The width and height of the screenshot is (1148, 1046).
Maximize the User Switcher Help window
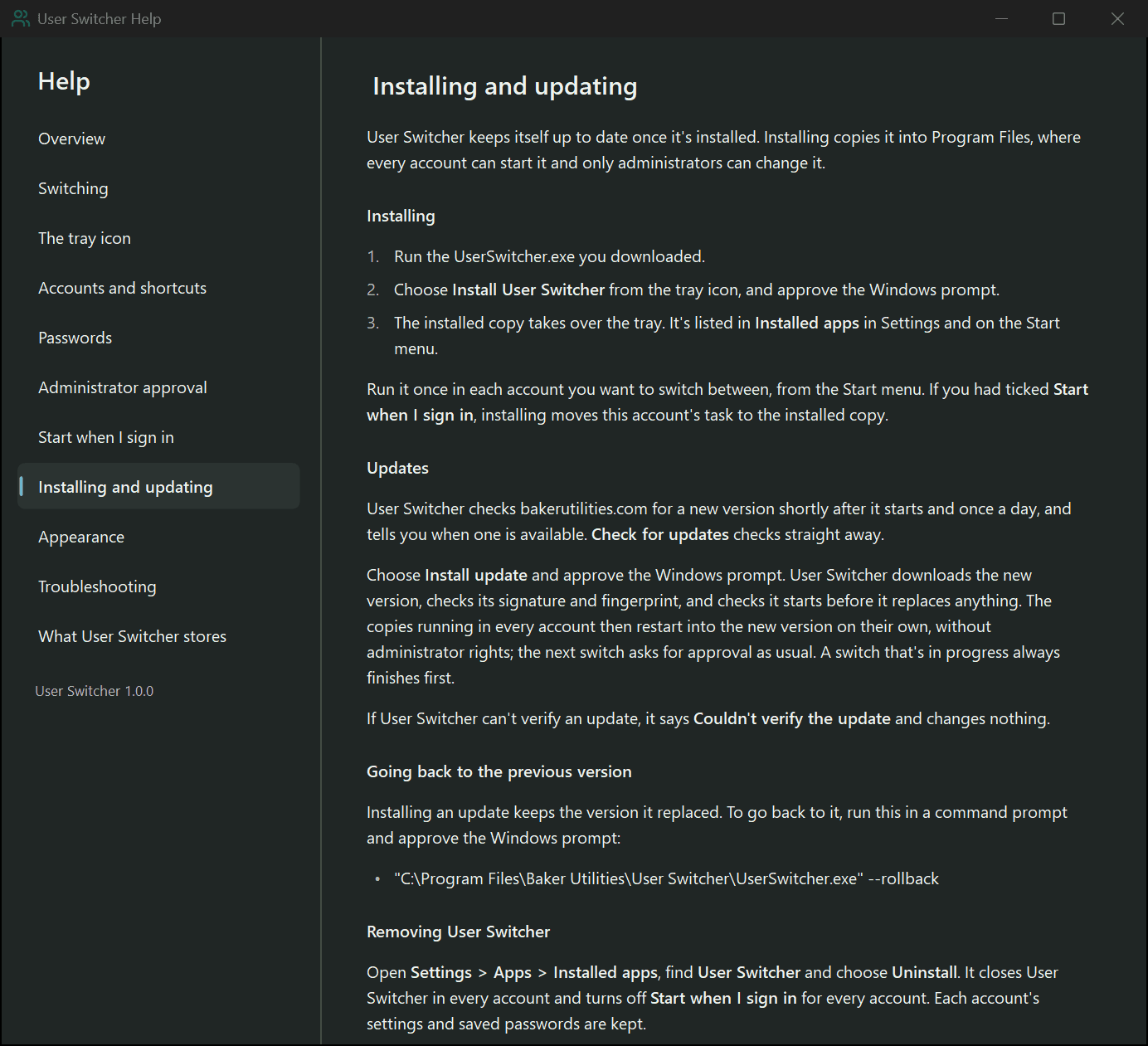point(1058,18)
